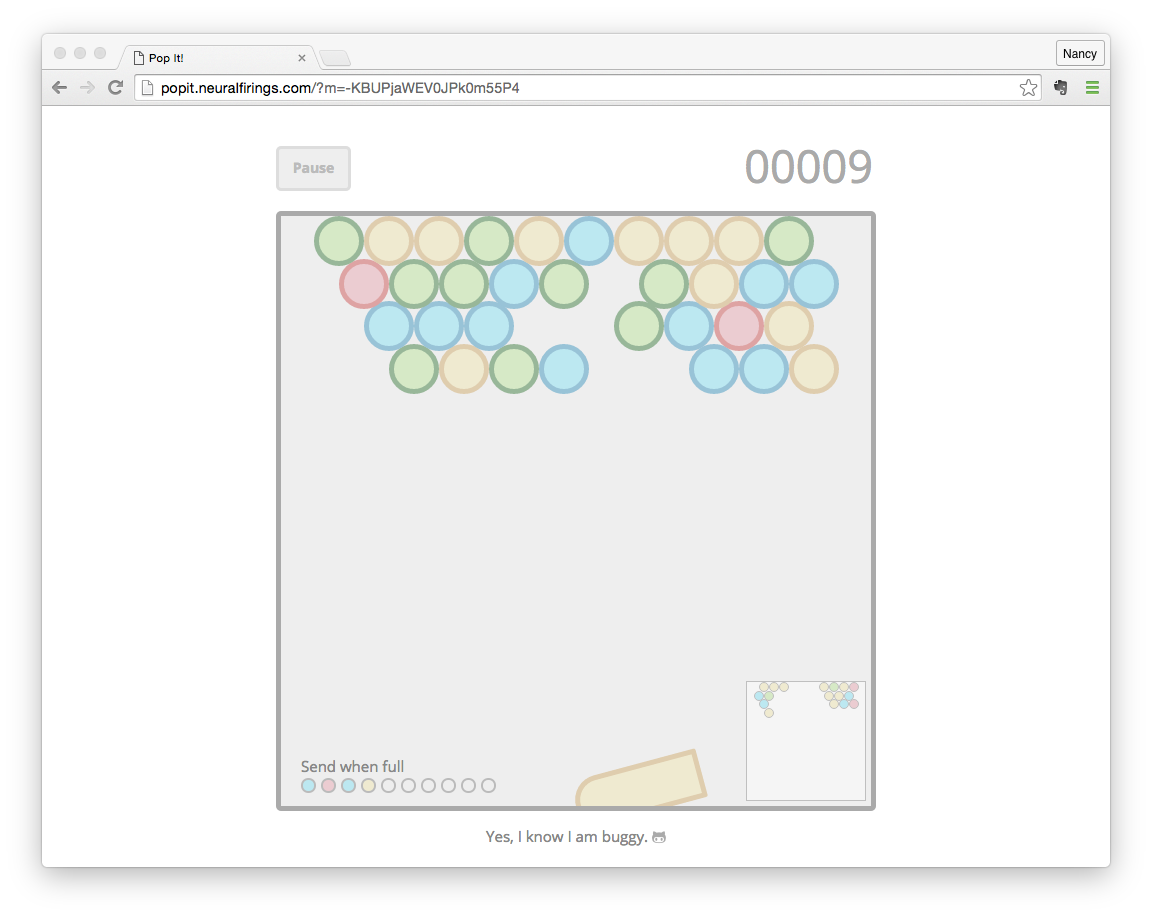Click the red bubble in left cluster
1152x917 pixels.
(364, 284)
